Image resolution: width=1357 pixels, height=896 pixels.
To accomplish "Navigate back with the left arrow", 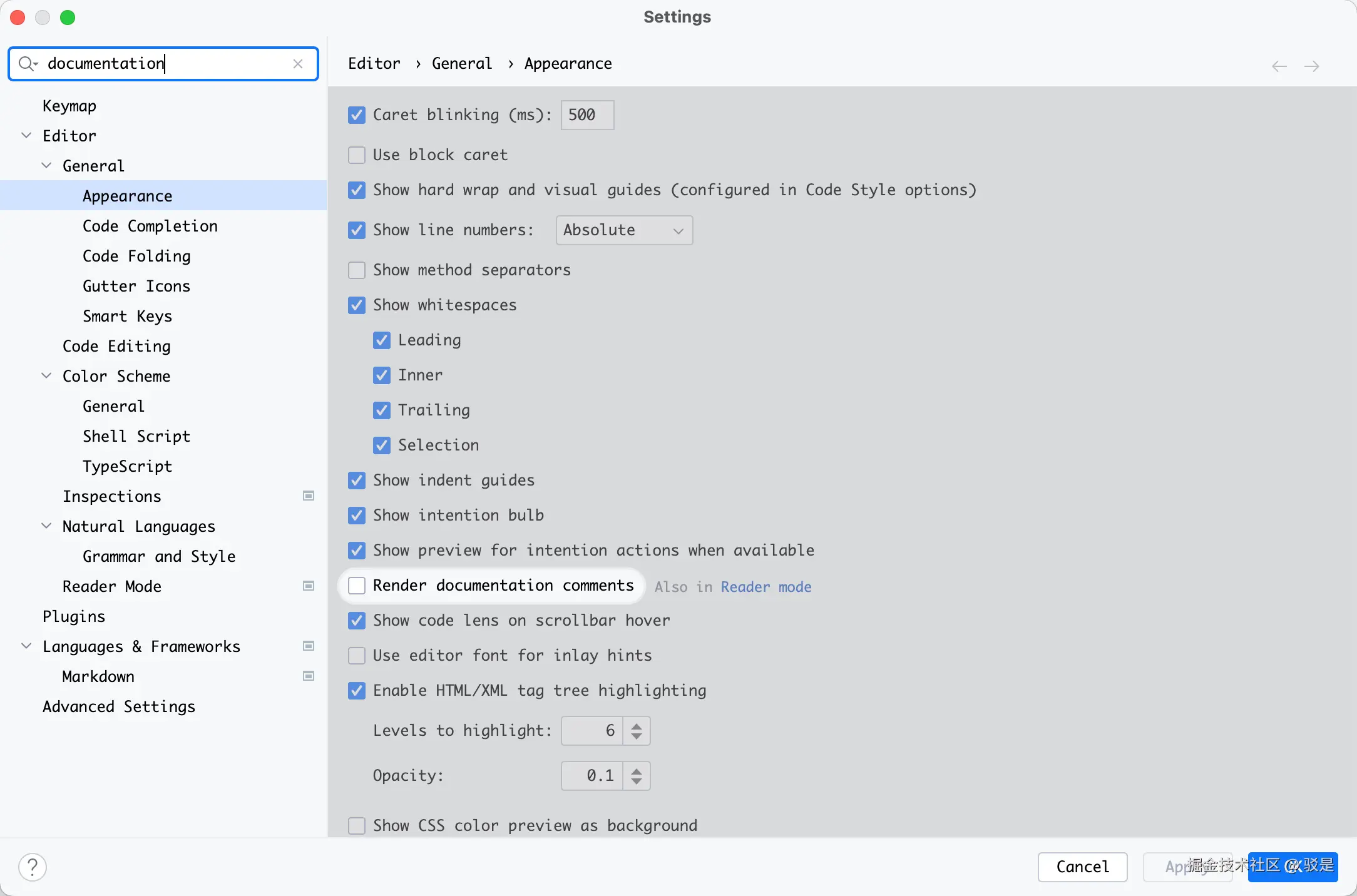I will coord(1279,66).
